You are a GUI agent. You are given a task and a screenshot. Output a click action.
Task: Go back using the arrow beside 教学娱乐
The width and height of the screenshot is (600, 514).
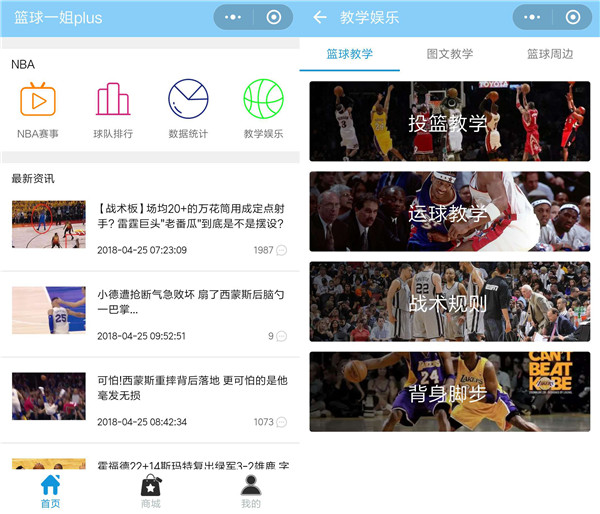pos(320,17)
